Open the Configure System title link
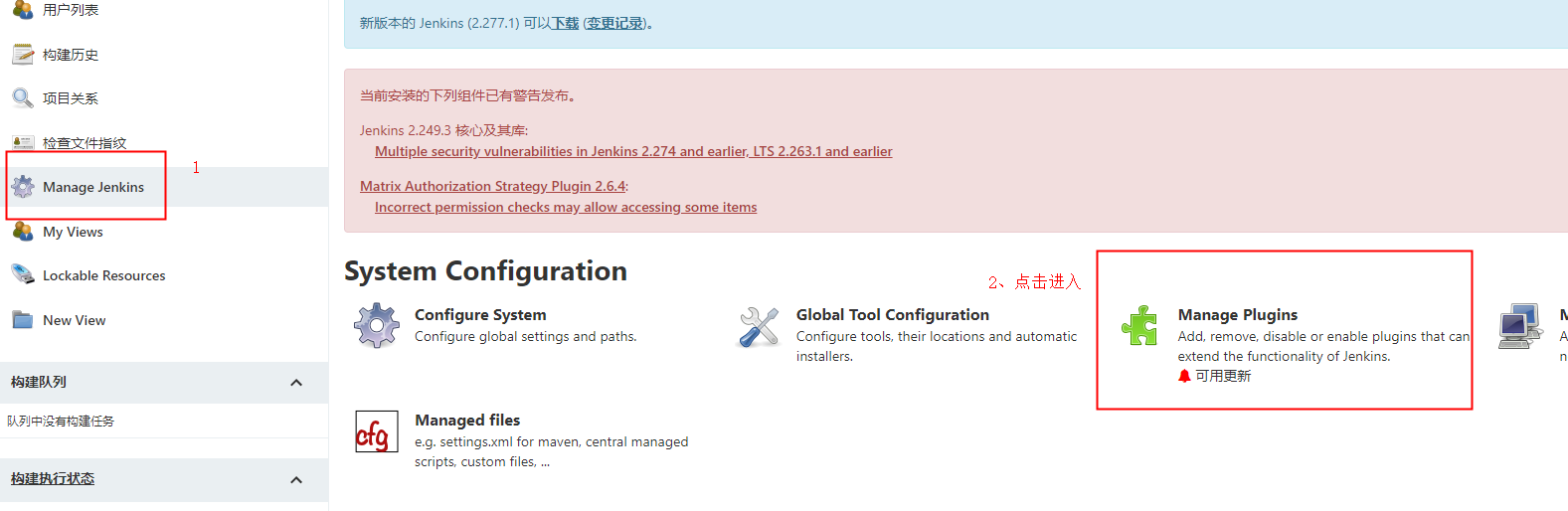The width and height of the screenshot is (1568, 511). coord(480,314)
